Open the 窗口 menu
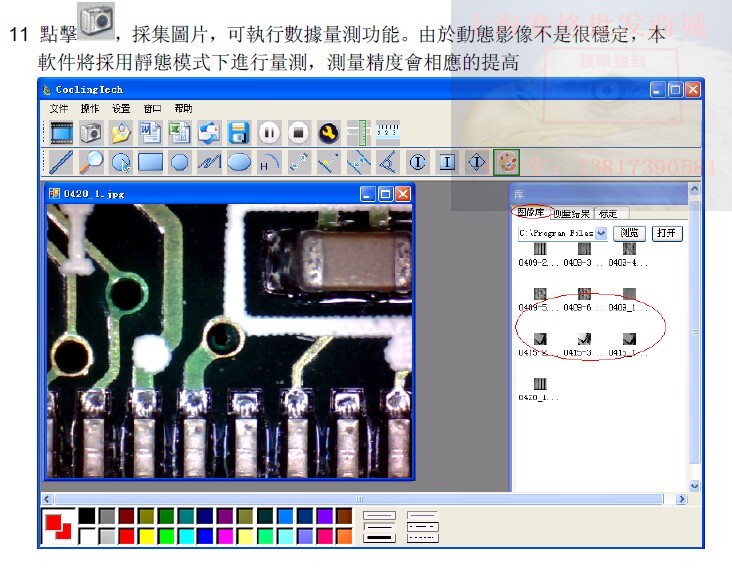 tap(152, 108)
